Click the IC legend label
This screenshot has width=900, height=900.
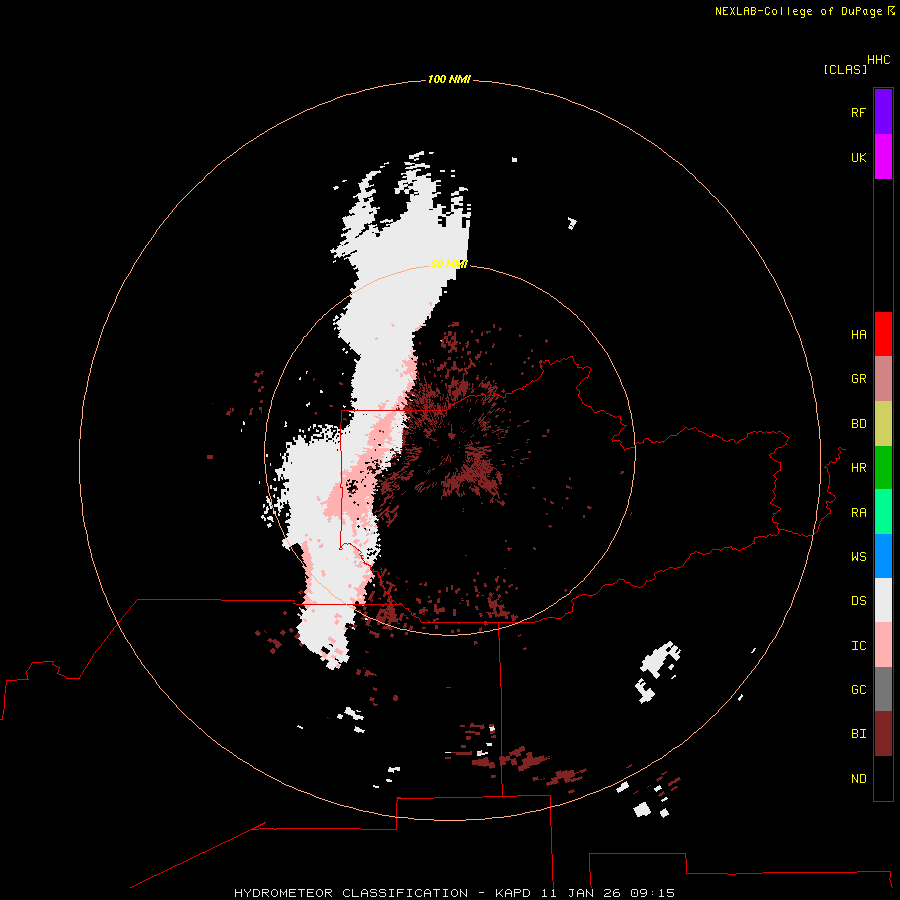pos(858,646)
